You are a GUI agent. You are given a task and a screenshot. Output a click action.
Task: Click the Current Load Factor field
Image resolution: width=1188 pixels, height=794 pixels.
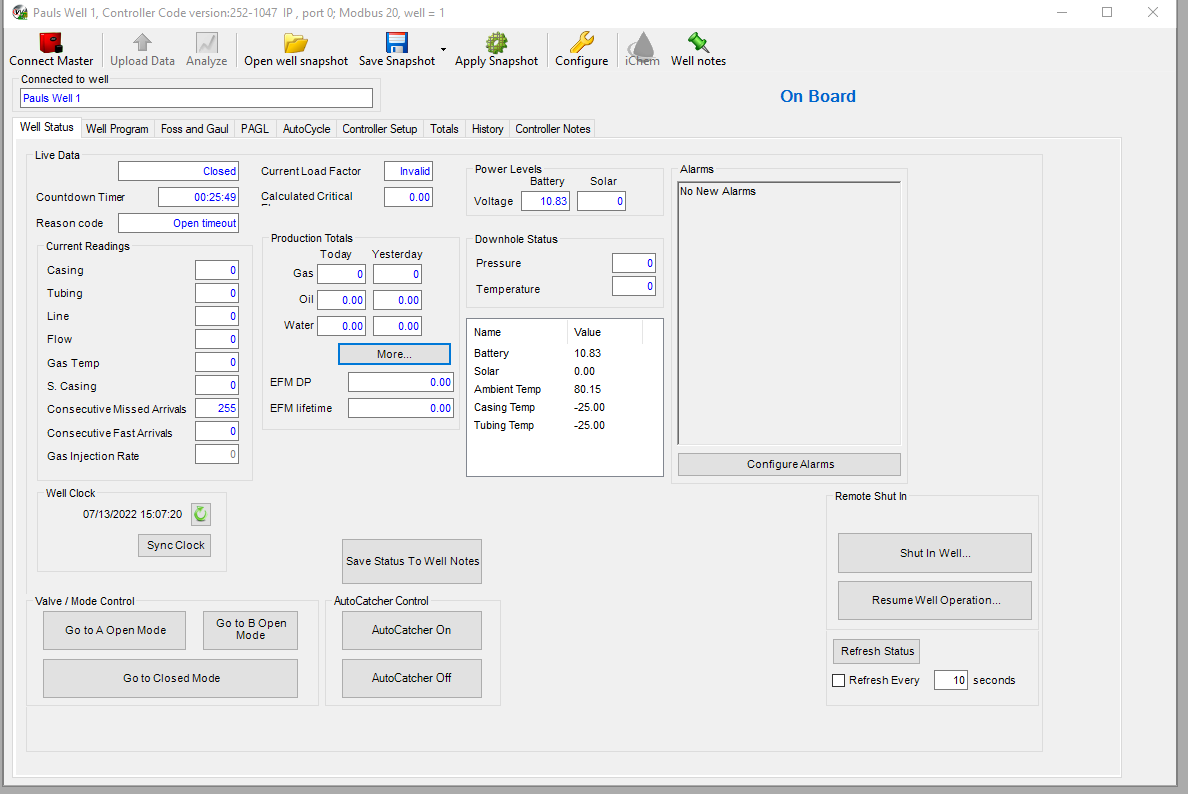tap(408, 171)
